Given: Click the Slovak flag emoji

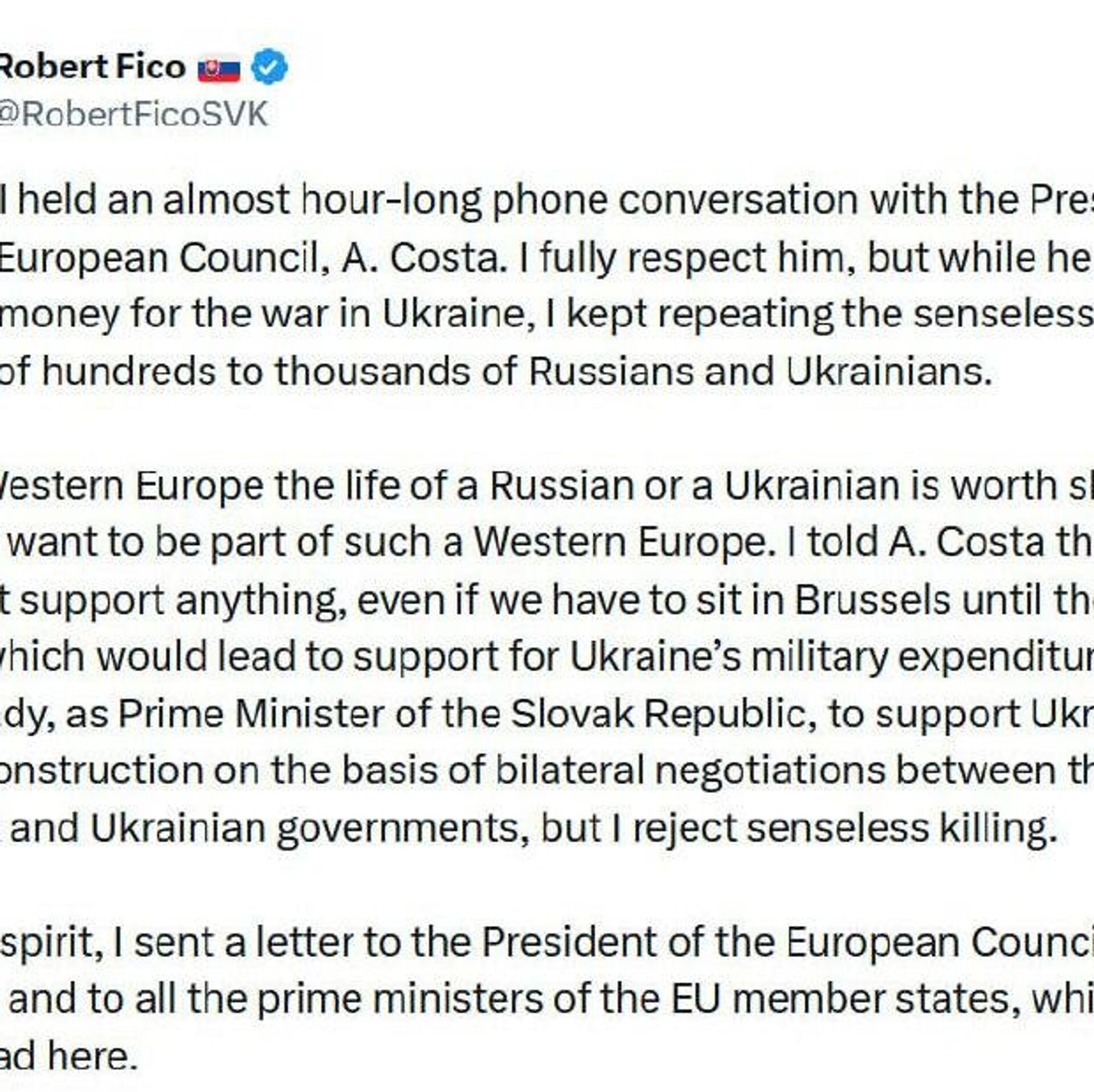Looking at the screenshot, I should click(219, 70).
